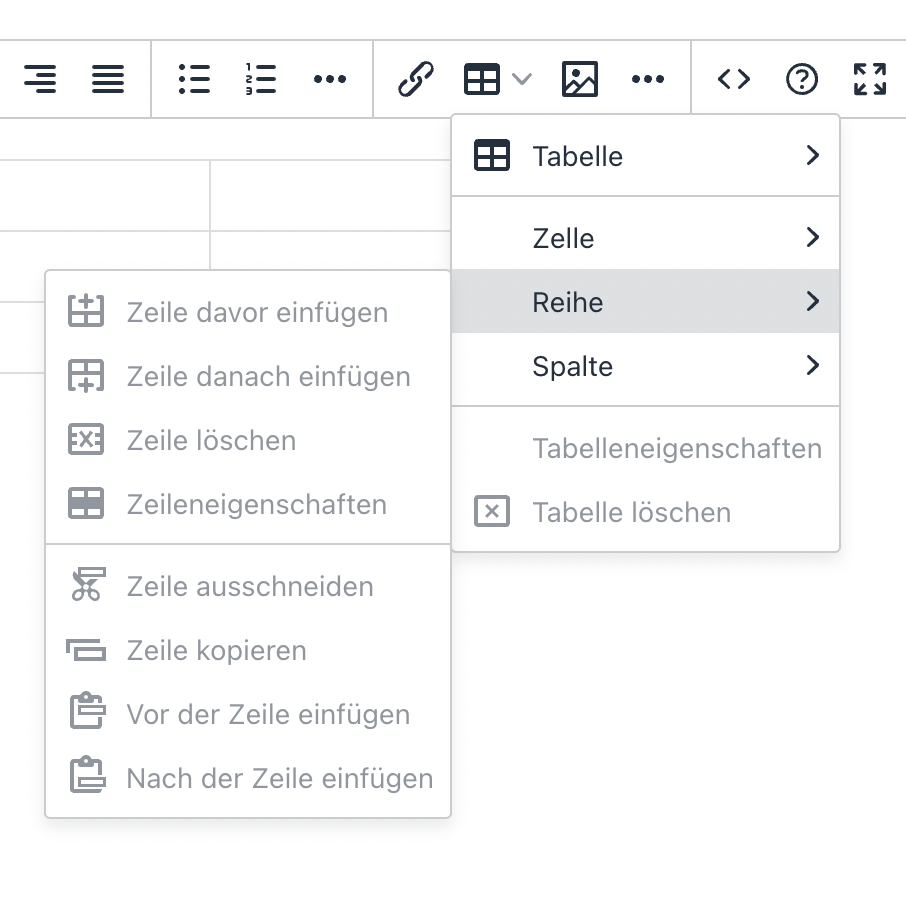The width and height of the screenshot is (906, 912).
Task: Choose Tabelleneigenschaften from the menu
Action: pos(645,448)
